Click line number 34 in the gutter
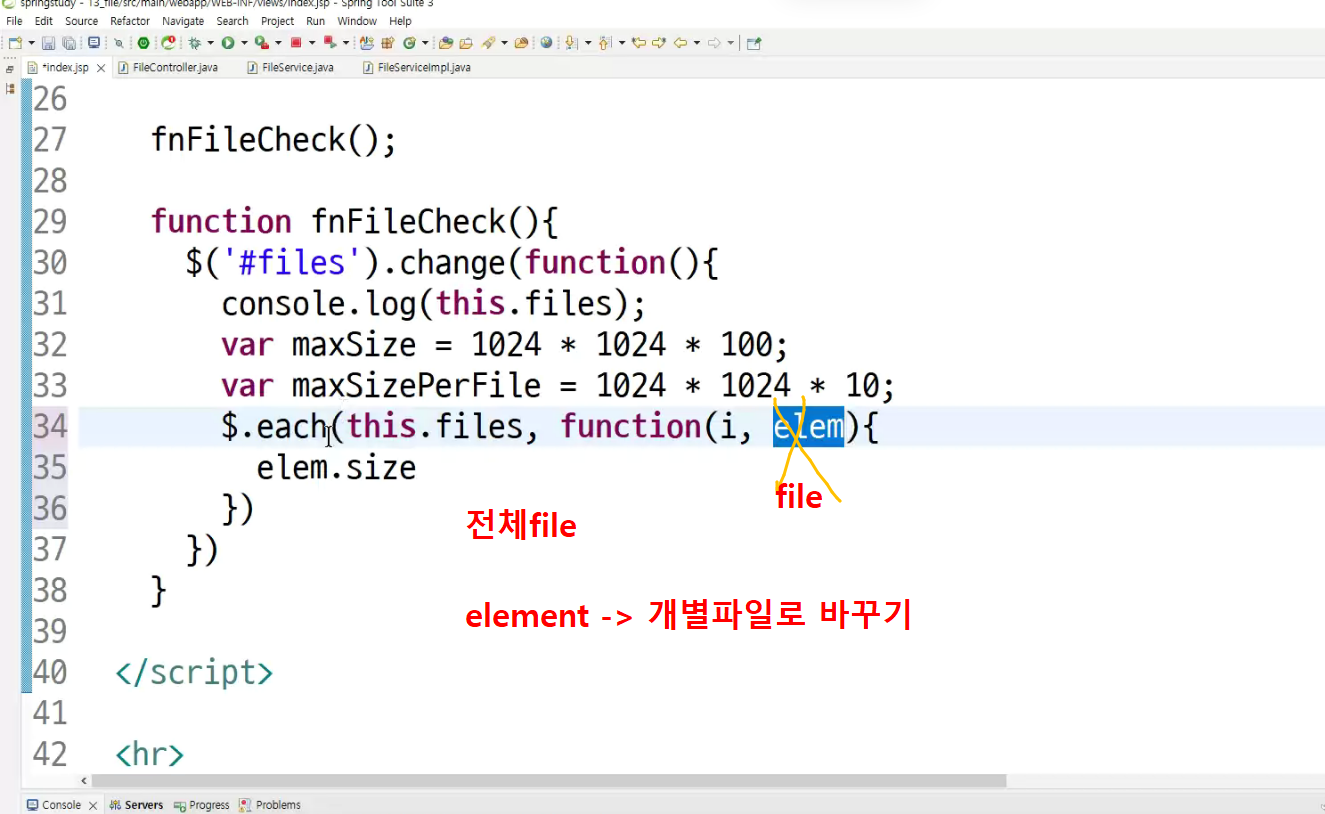 50,427
